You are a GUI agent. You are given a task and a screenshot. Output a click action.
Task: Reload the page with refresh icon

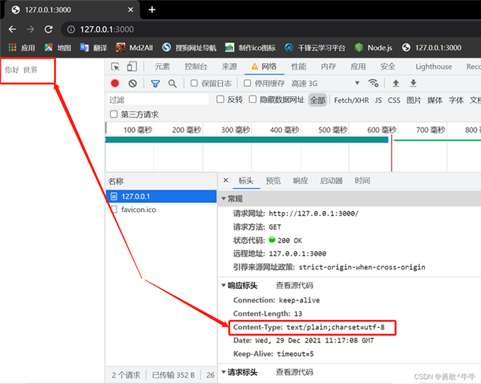[49, 29]
